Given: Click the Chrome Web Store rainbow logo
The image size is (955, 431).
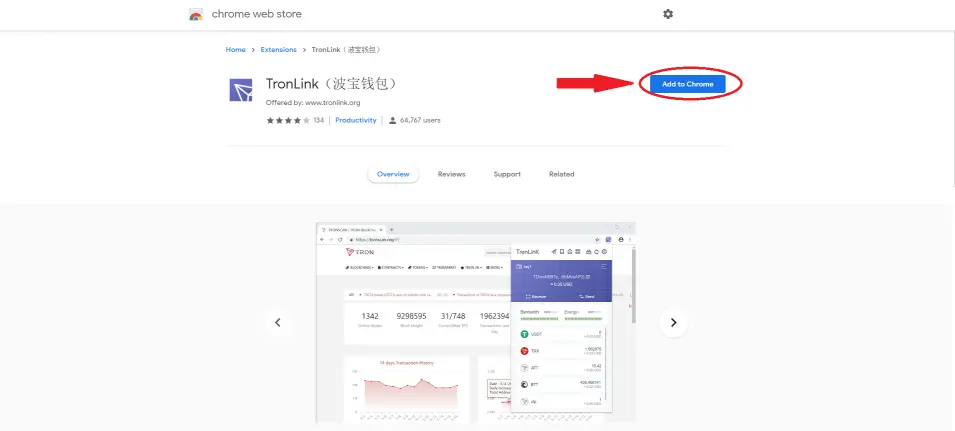Looking at the screenshot, I should point(196,15).
